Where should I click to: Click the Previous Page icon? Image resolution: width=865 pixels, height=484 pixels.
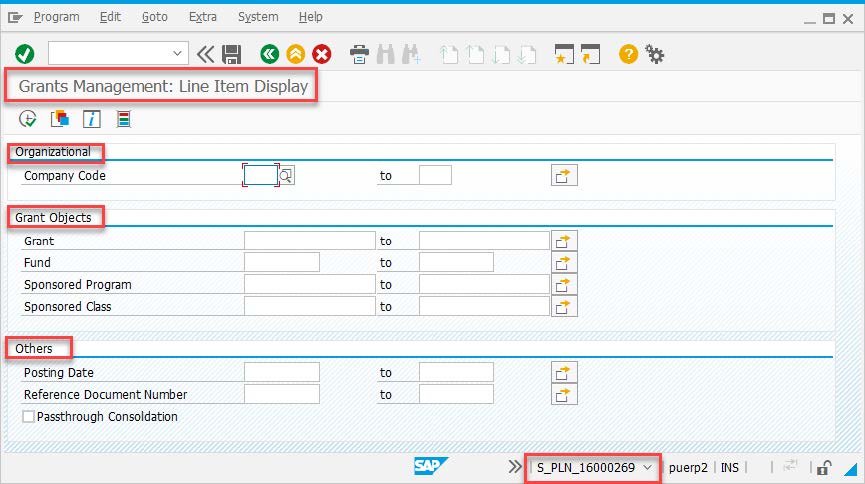pyautogui.click(x=475, y=54)
